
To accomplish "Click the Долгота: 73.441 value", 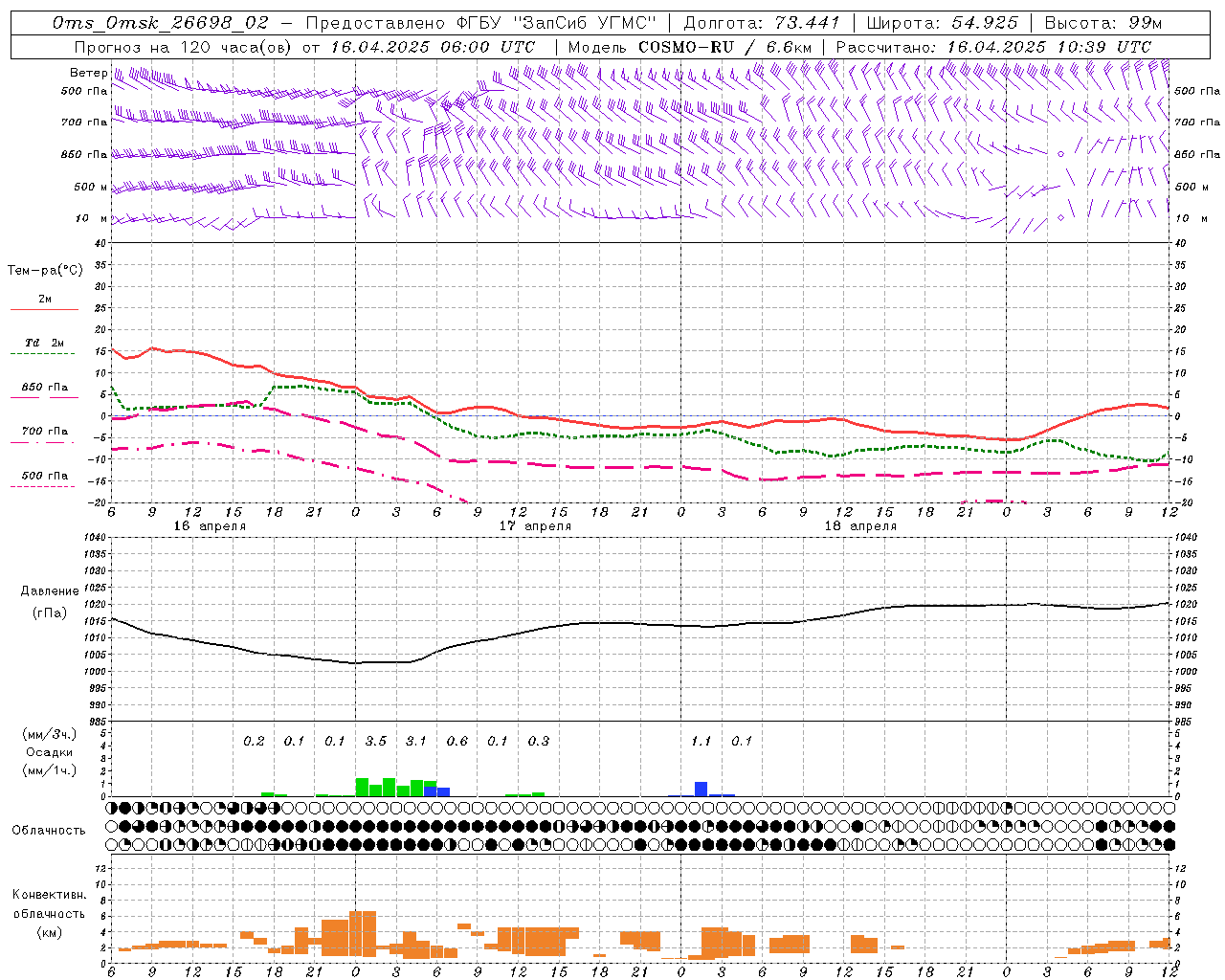I will point(762,23).
